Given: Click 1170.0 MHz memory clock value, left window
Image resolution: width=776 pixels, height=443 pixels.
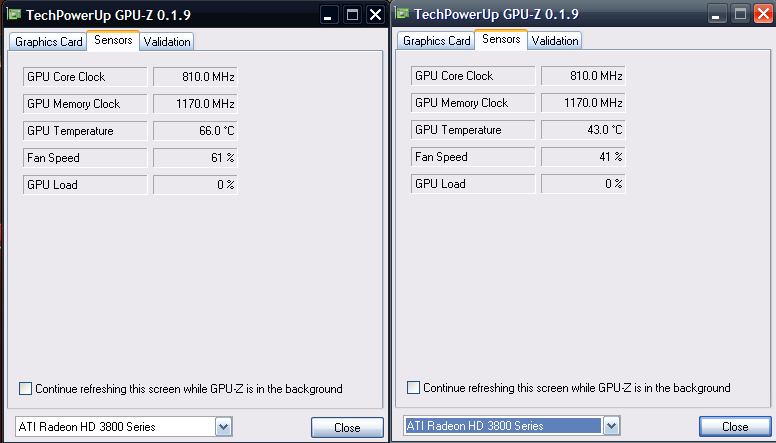Looking at the screenshot, I should coord(195,104).
